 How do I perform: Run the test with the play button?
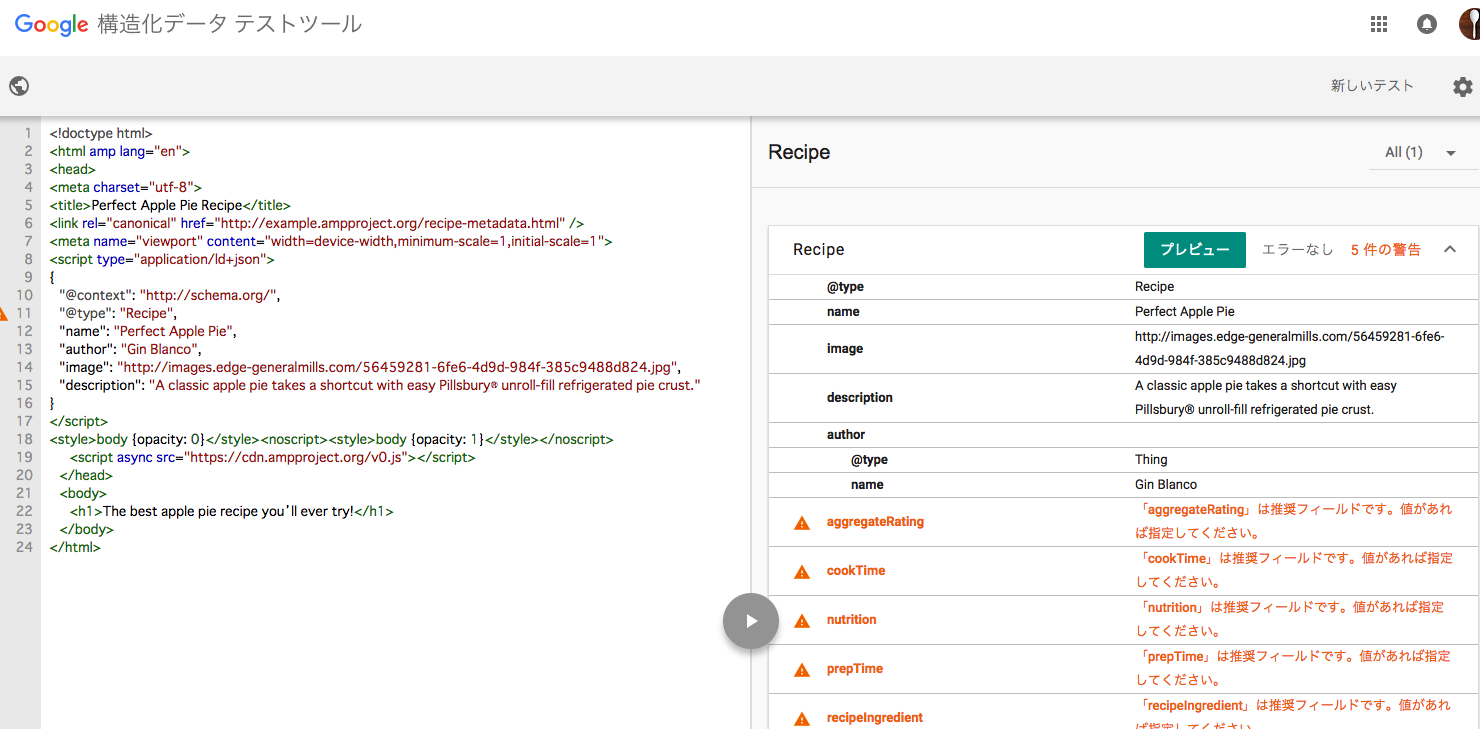pos(750,620)
